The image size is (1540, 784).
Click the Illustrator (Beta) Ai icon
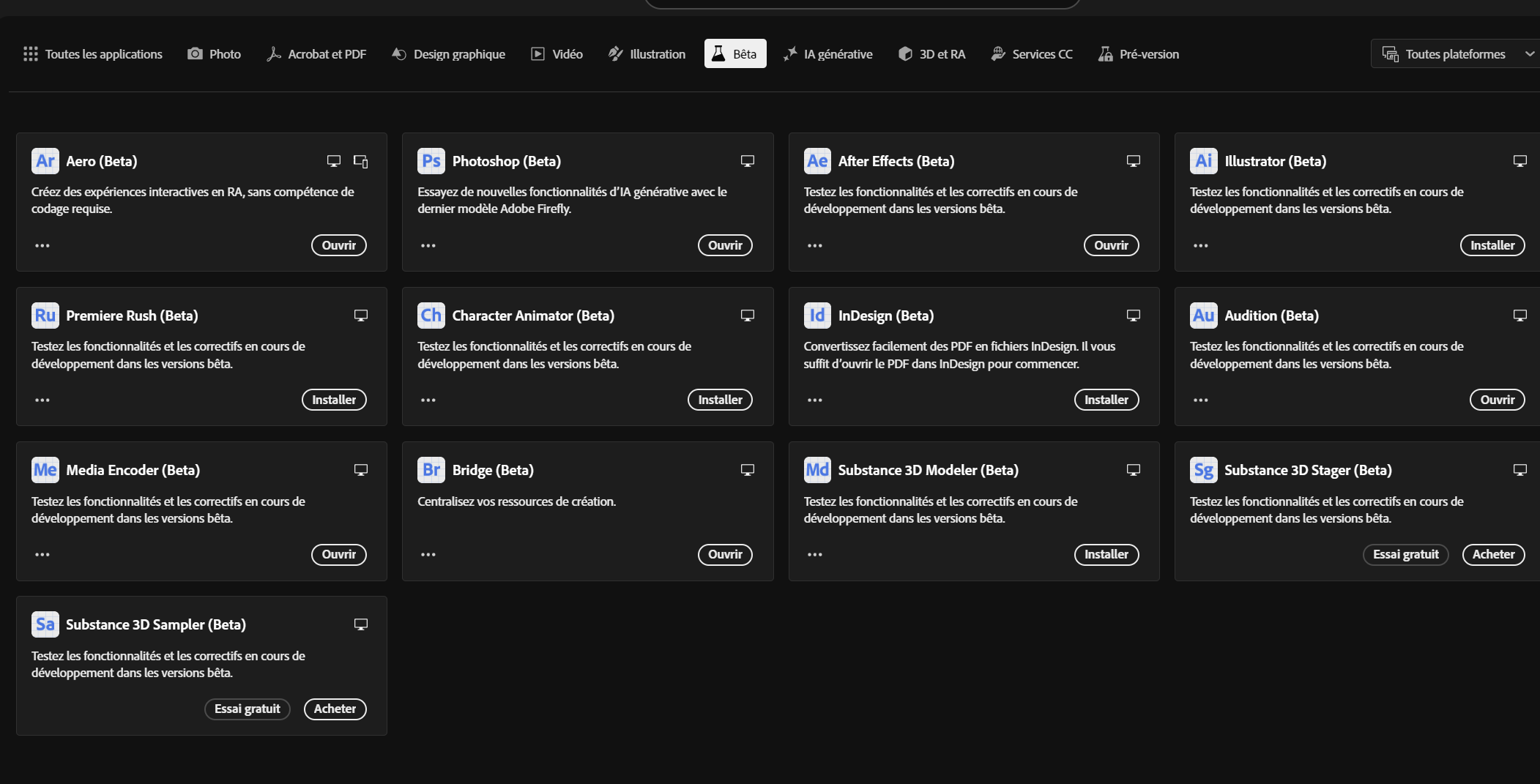click(x=1203, y=161)
